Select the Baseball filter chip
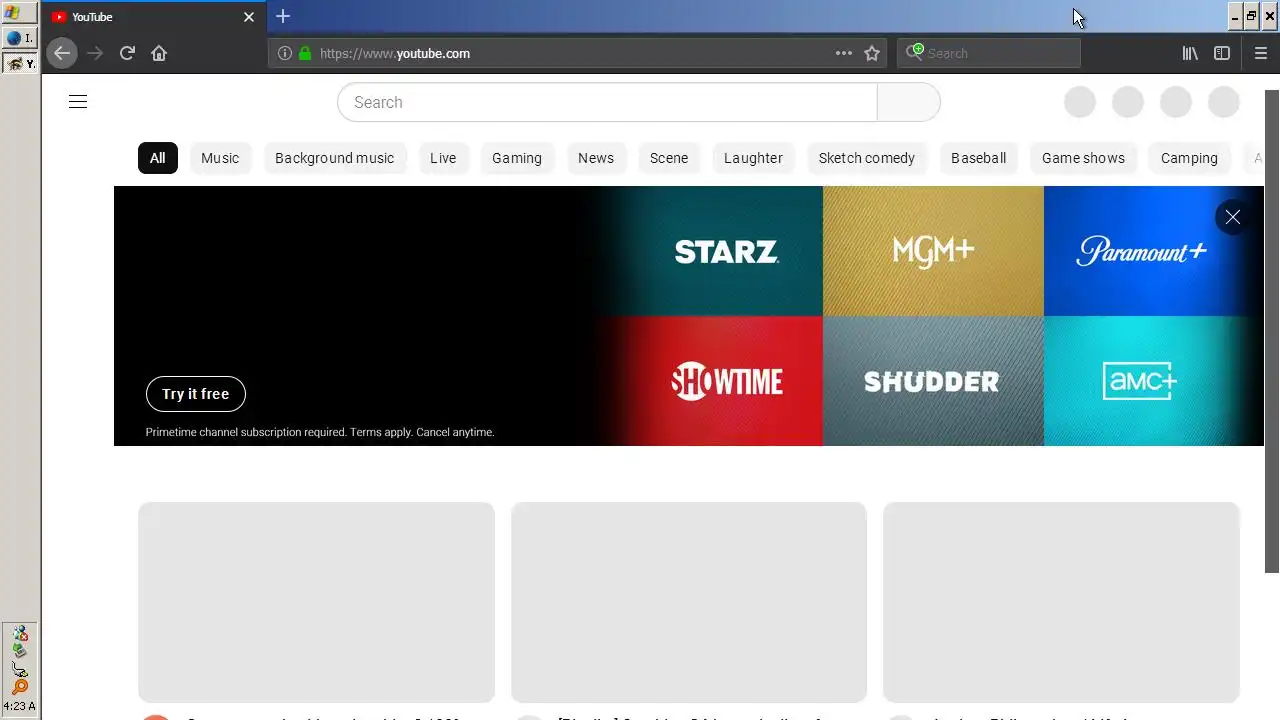The width and height of the screenshot is (1280, 720). click(978, 158)
